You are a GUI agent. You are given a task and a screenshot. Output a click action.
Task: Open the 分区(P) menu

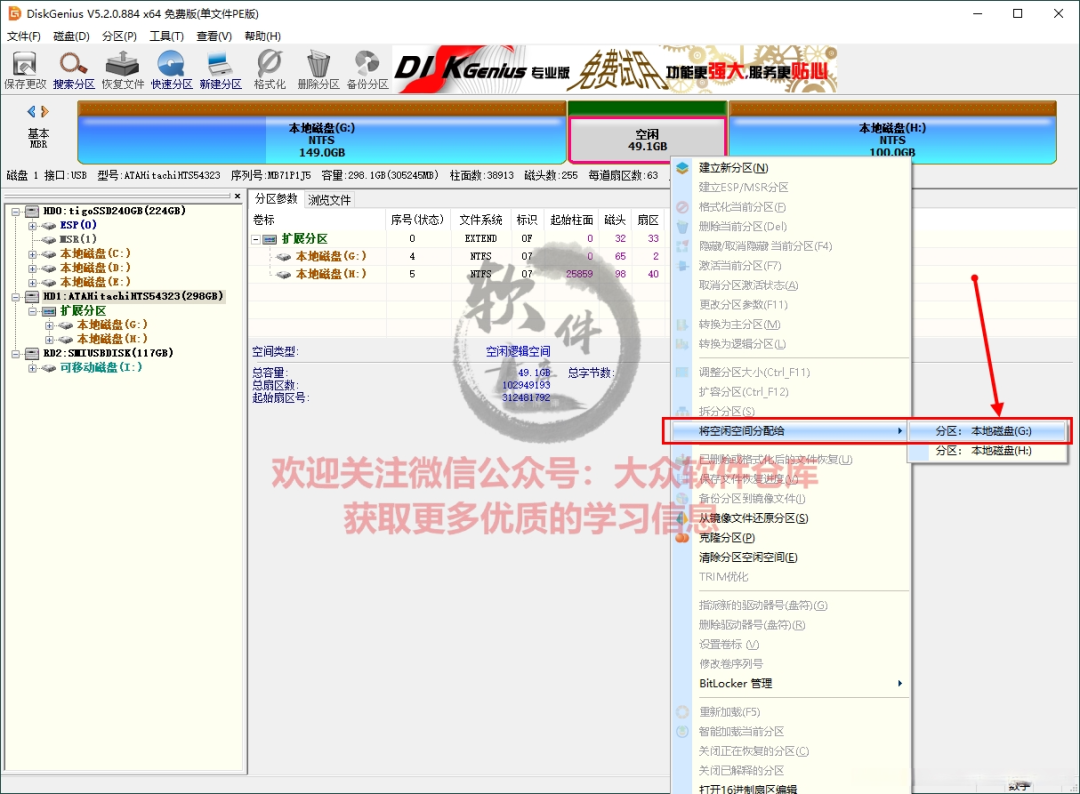(119, 36)
